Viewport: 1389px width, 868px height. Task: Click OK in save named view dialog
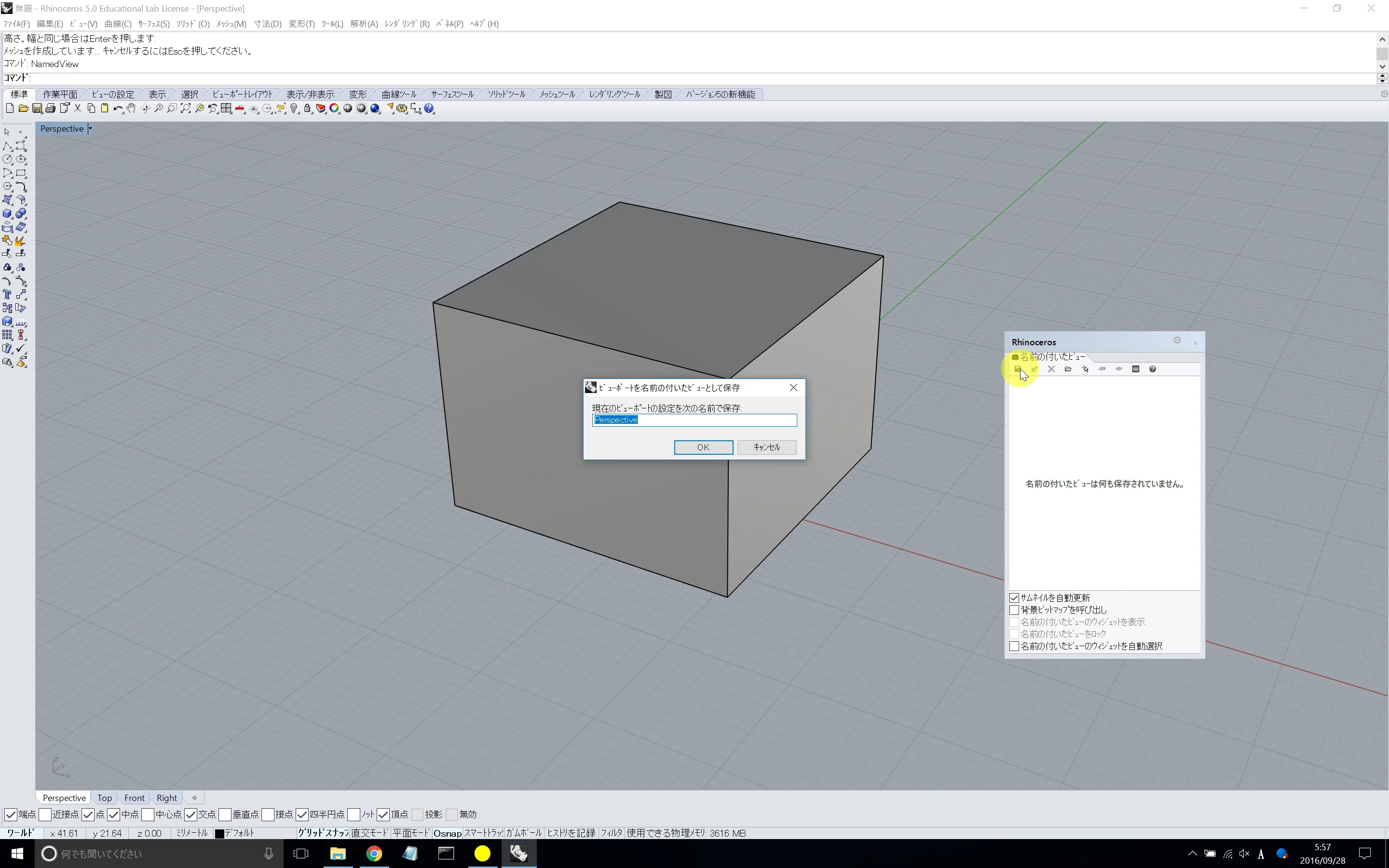tap(703, 447)
